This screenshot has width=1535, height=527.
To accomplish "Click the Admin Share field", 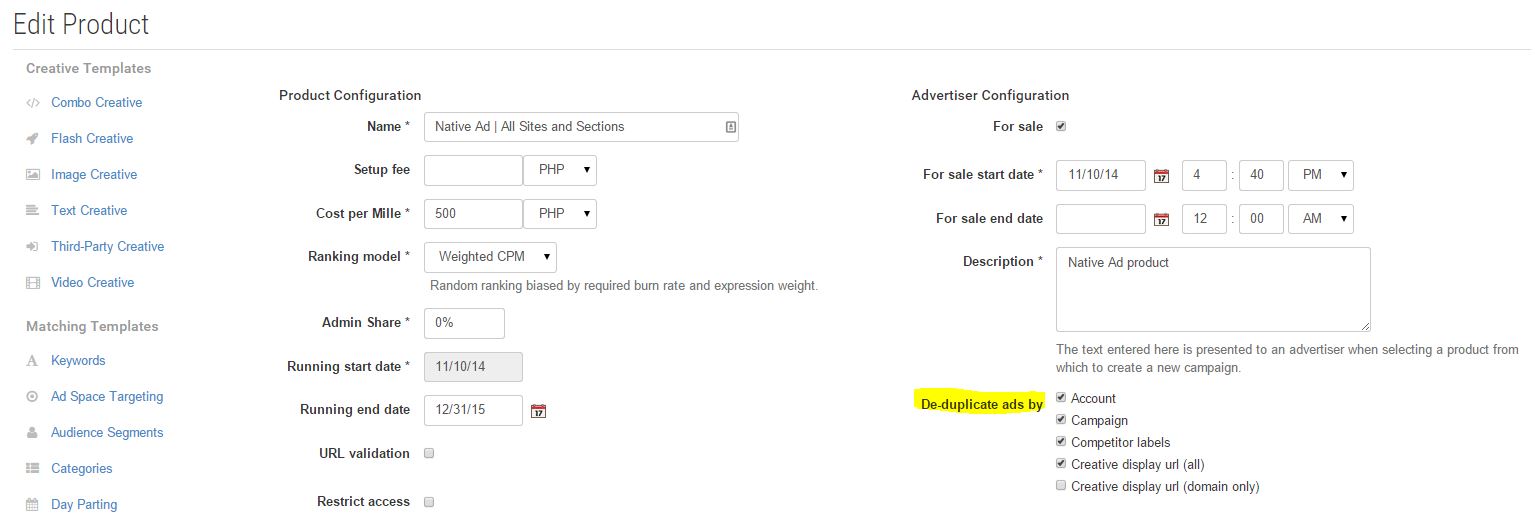I will (x=464, y=323).
